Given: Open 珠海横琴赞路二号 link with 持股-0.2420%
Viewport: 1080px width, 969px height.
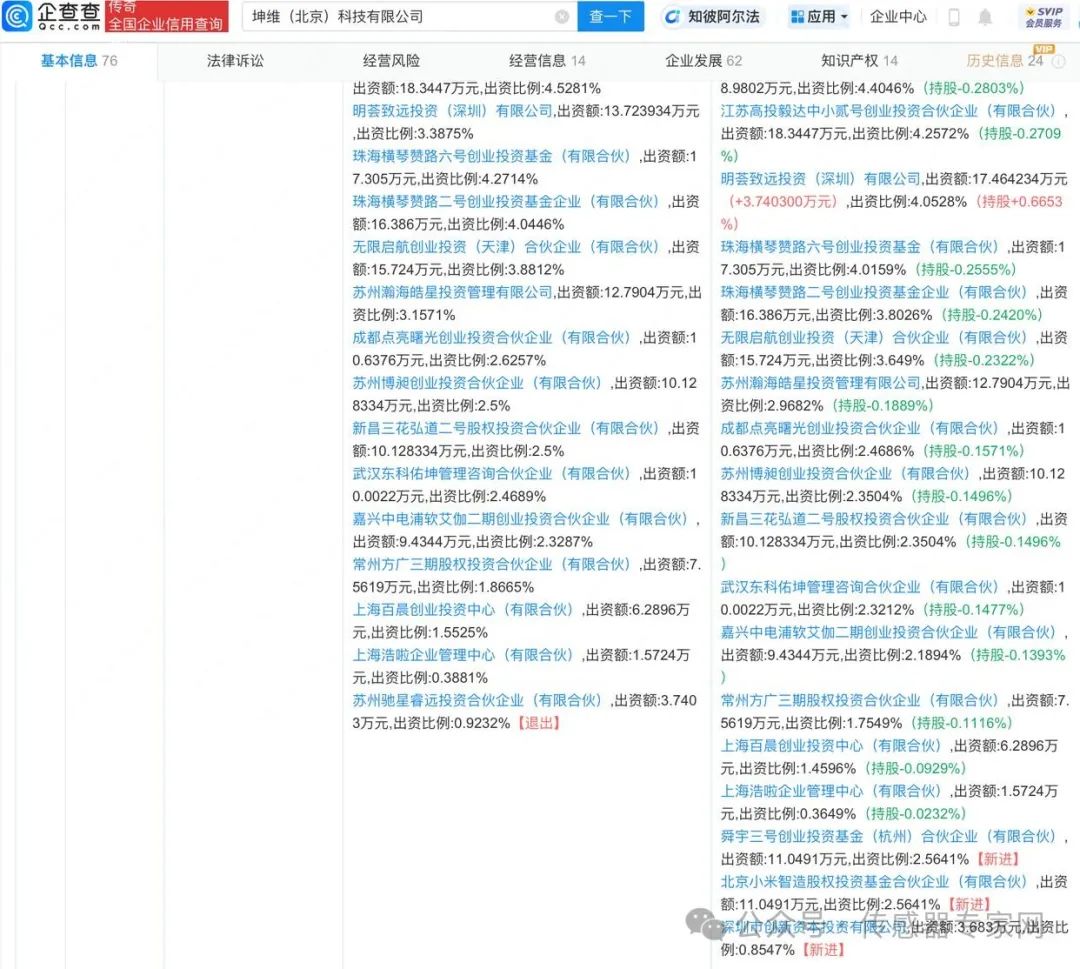Looking at the screenshot, I should tap(875, 292).
